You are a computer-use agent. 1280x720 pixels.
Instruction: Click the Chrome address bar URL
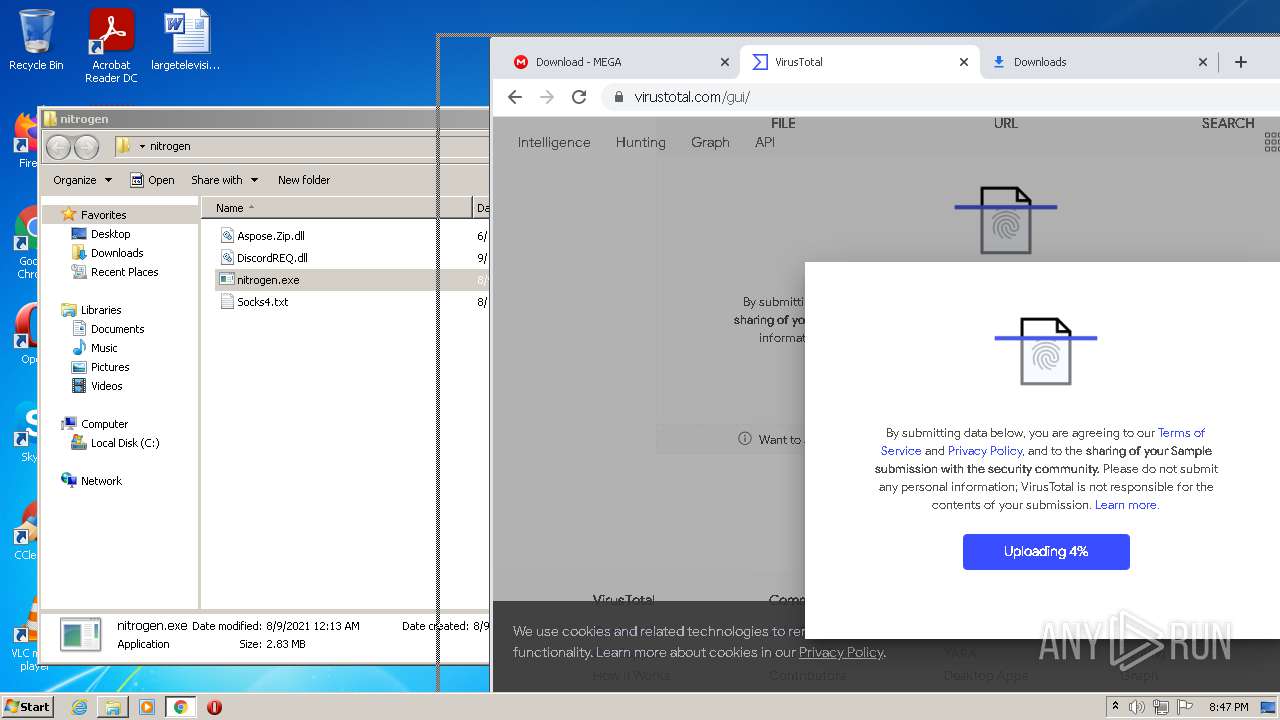pyautogui.click(x=692, y=97)
